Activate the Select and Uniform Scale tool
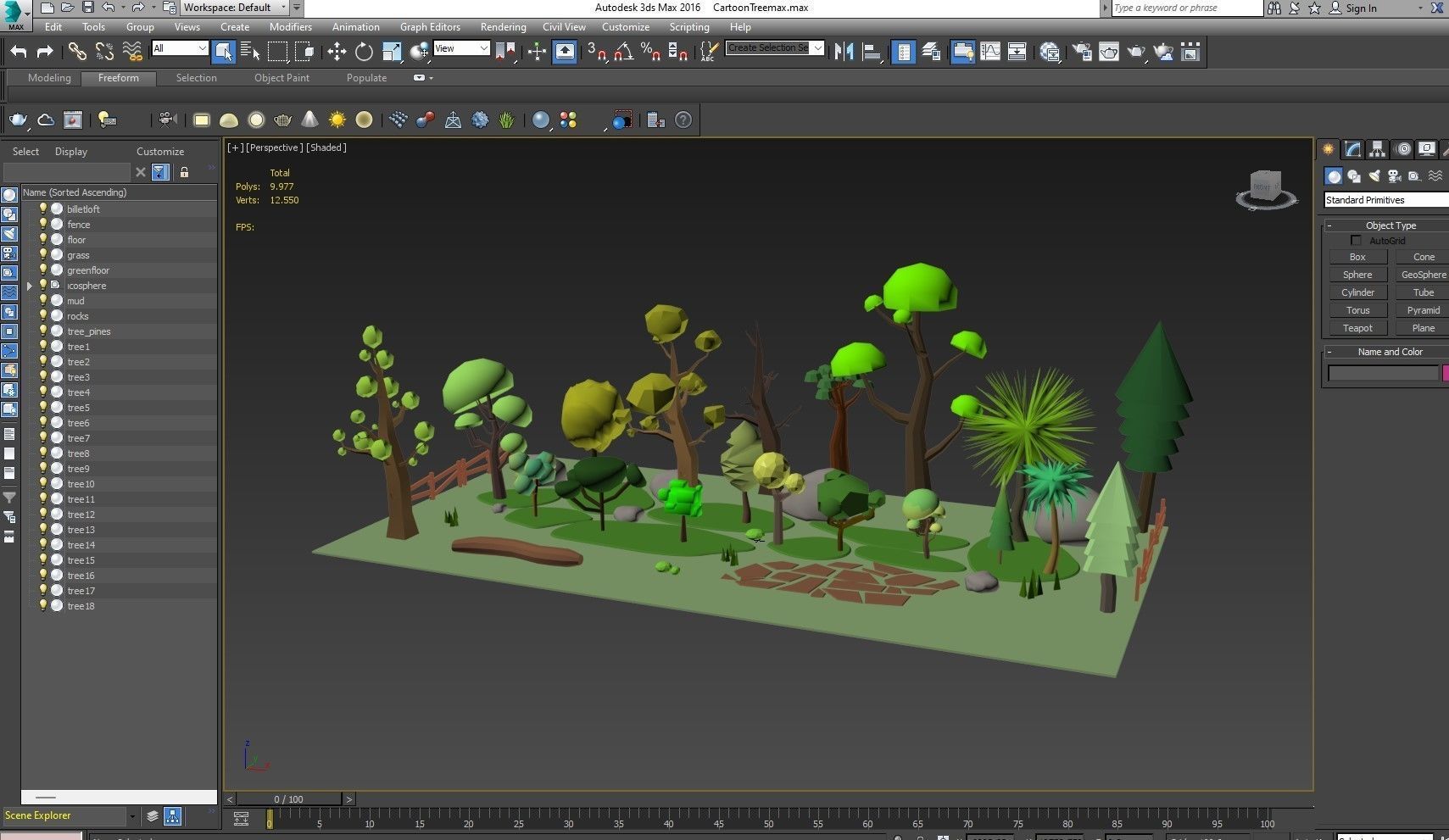Viewport: 1449px width, 840px height. (392, 52)
